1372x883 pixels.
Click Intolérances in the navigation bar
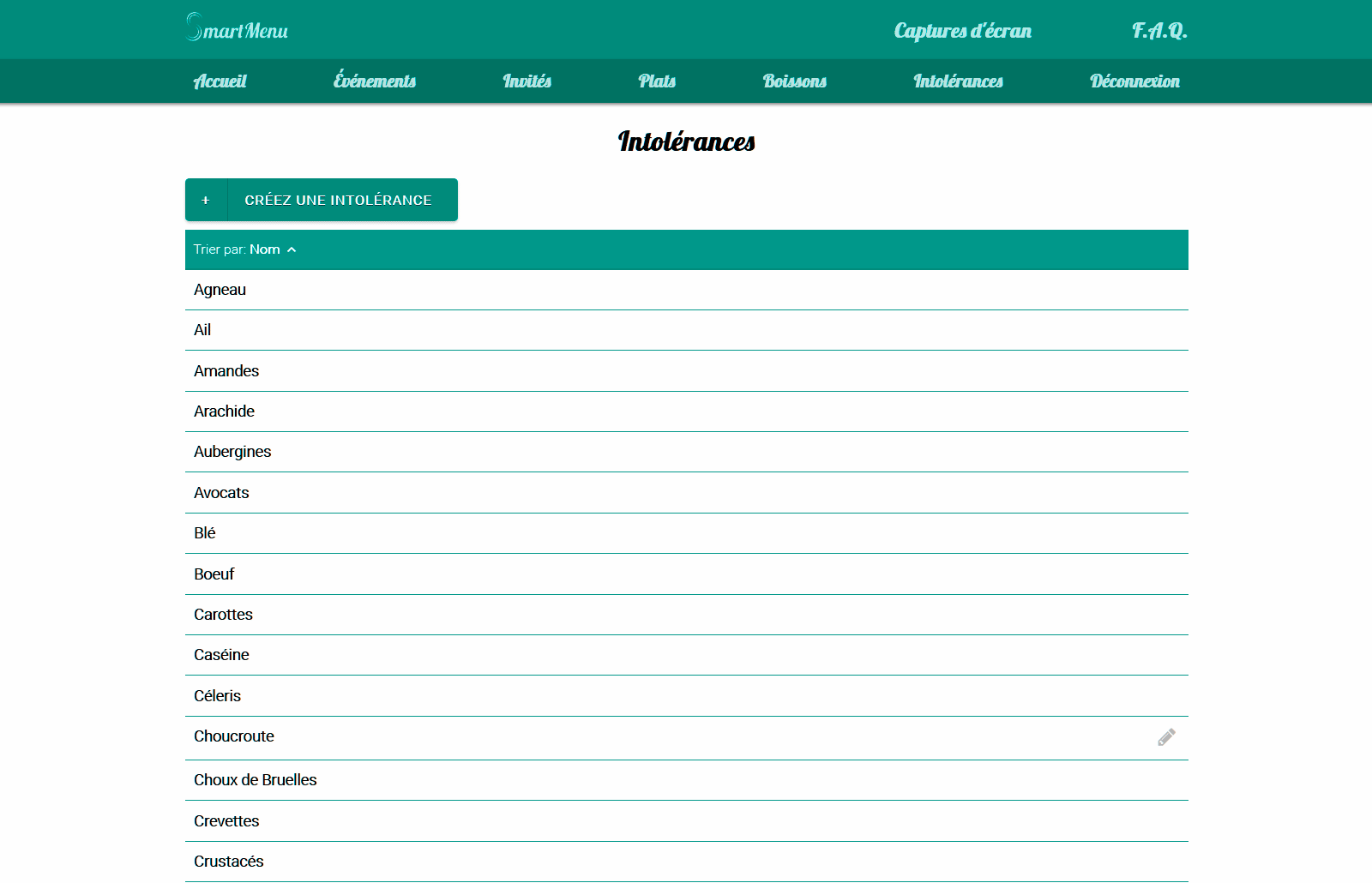958,81
